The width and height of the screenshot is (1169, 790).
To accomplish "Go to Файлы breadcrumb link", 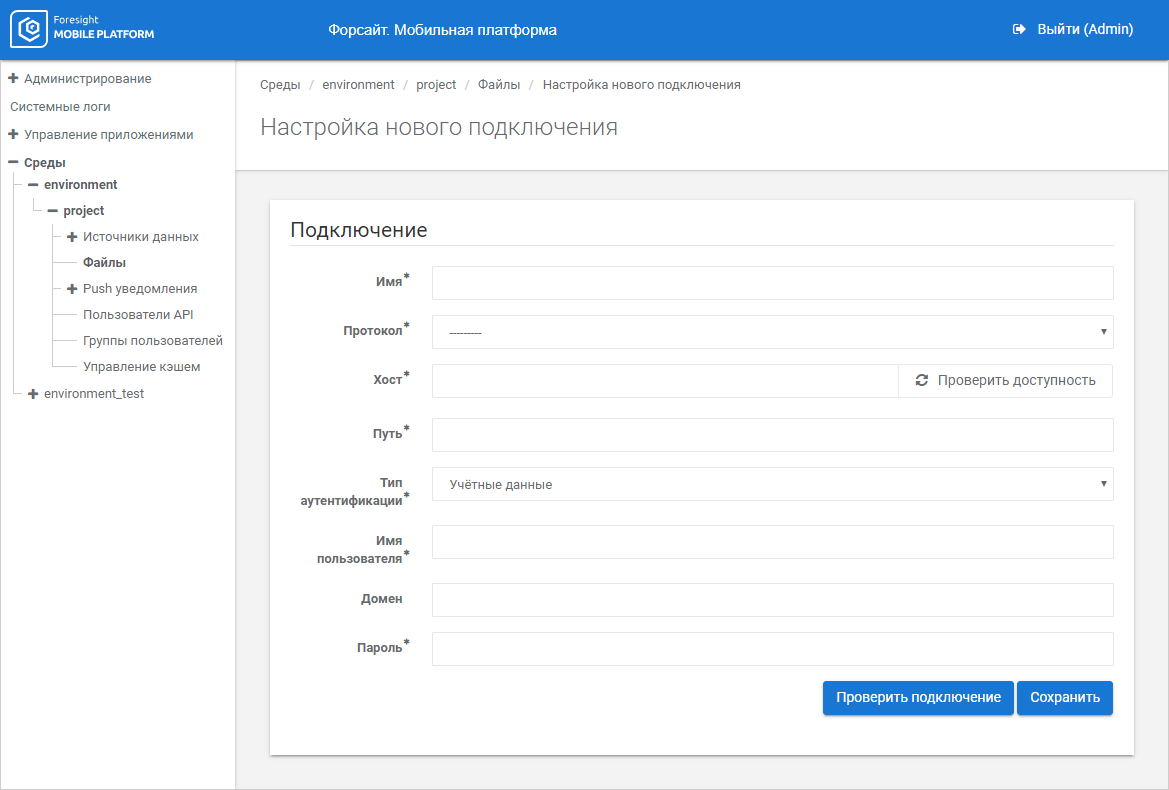I will [x=498, y=85].
